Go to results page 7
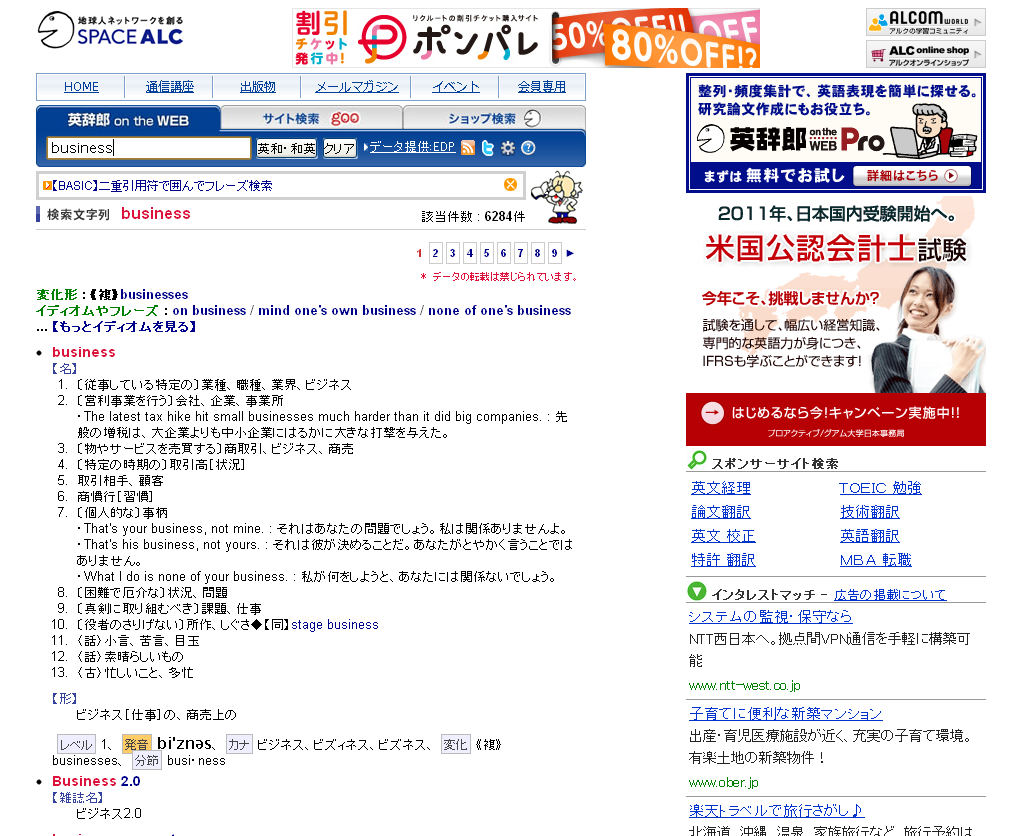This screenshot has height=836, width=1018. tap(520, 253)
